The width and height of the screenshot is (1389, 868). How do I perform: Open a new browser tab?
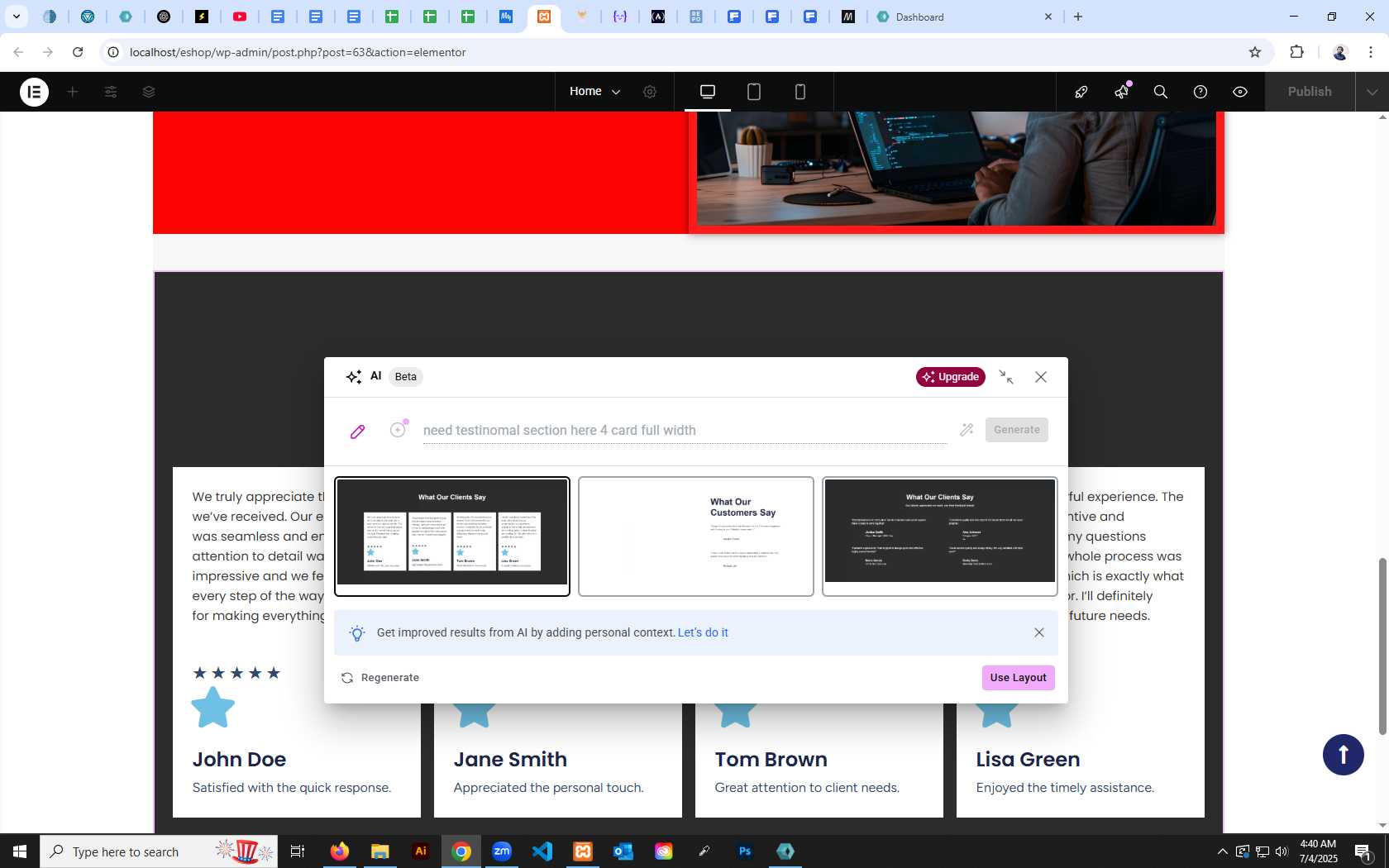(x=1078, y=17)
